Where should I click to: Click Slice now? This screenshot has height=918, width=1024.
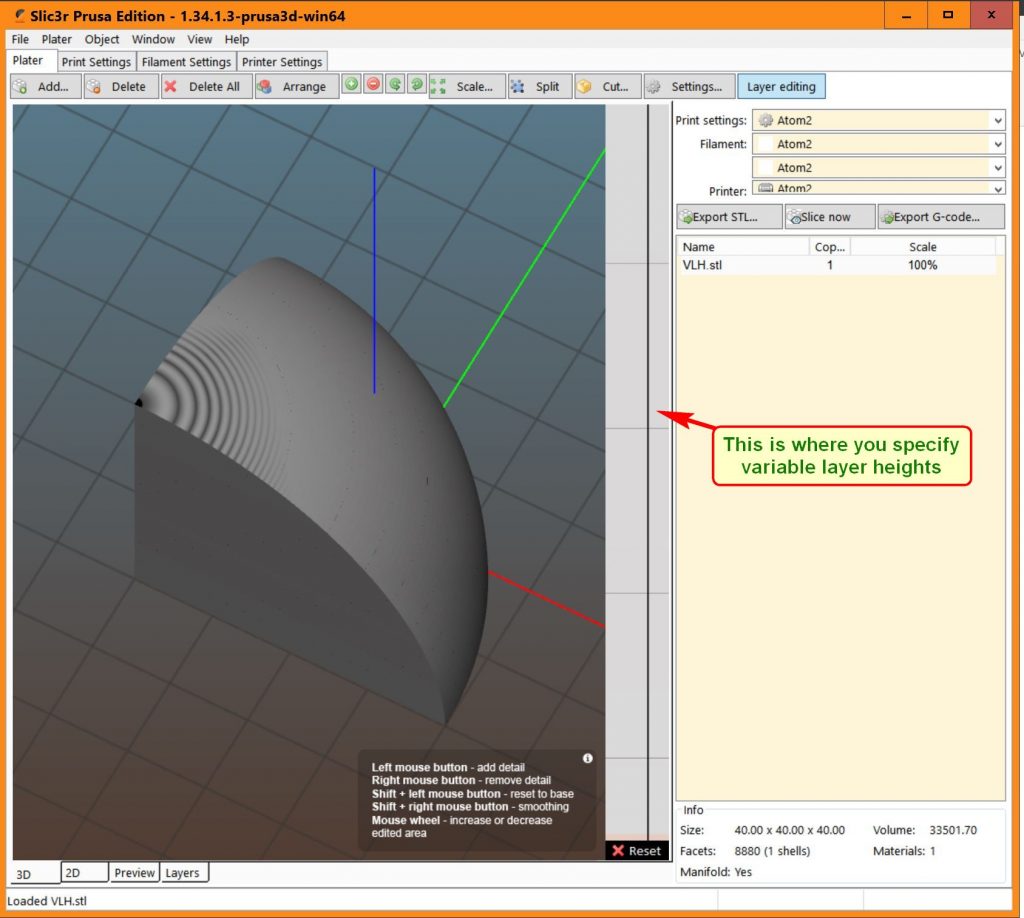pos(829,217)
